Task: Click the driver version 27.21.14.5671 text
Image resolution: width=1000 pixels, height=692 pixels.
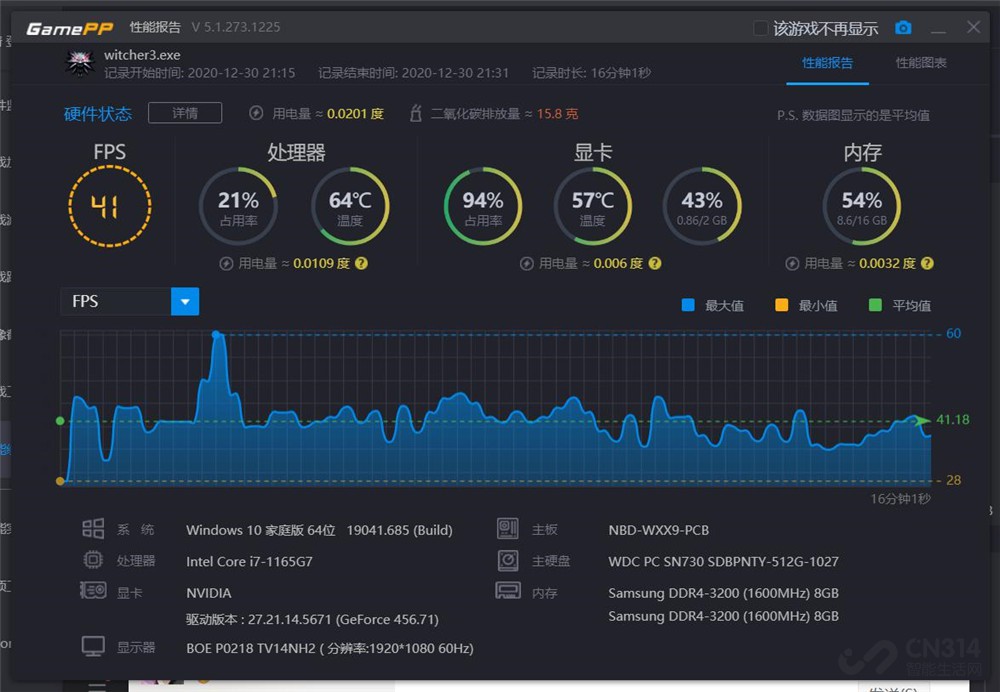Action: coord(312,619)
